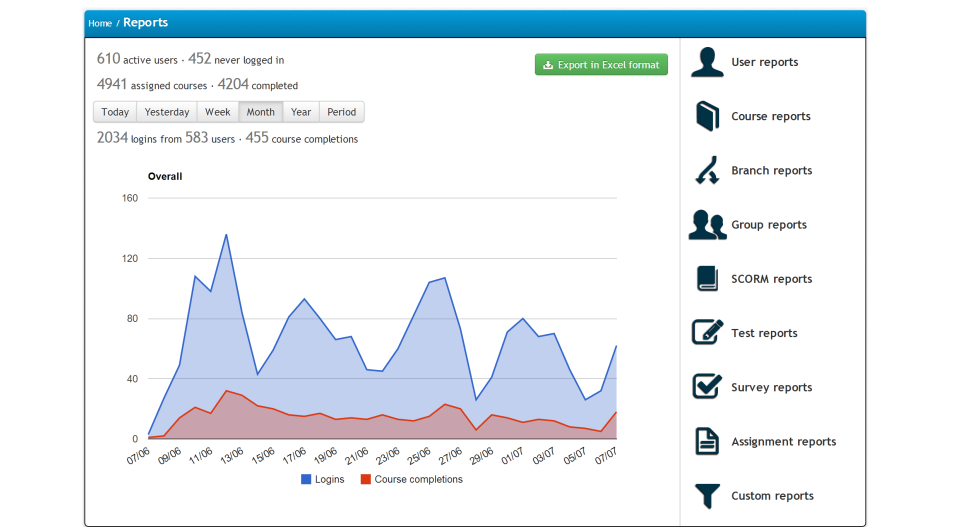Click the Reports breadcrumb title

tap(145, 23)
